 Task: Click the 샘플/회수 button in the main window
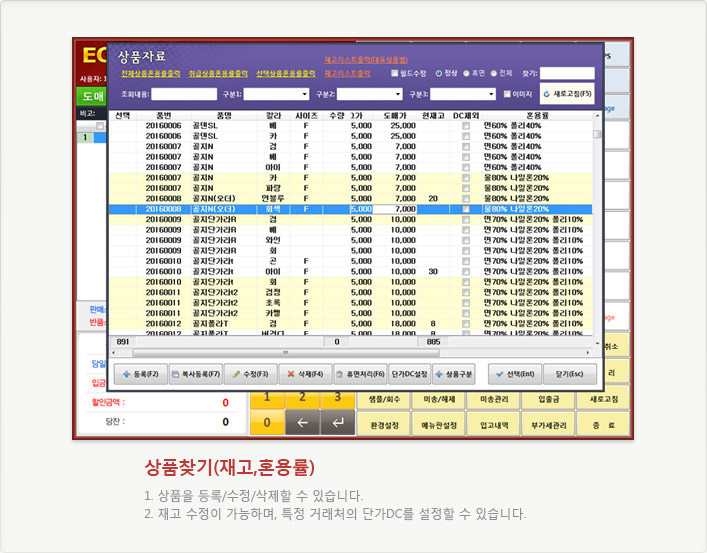point(384,399)
